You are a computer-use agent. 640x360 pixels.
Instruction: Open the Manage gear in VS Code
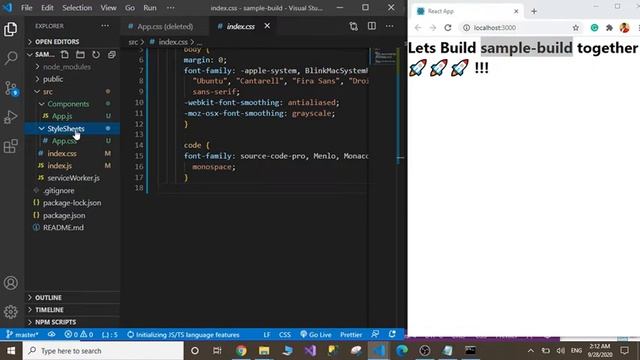(x=11, y=312)
